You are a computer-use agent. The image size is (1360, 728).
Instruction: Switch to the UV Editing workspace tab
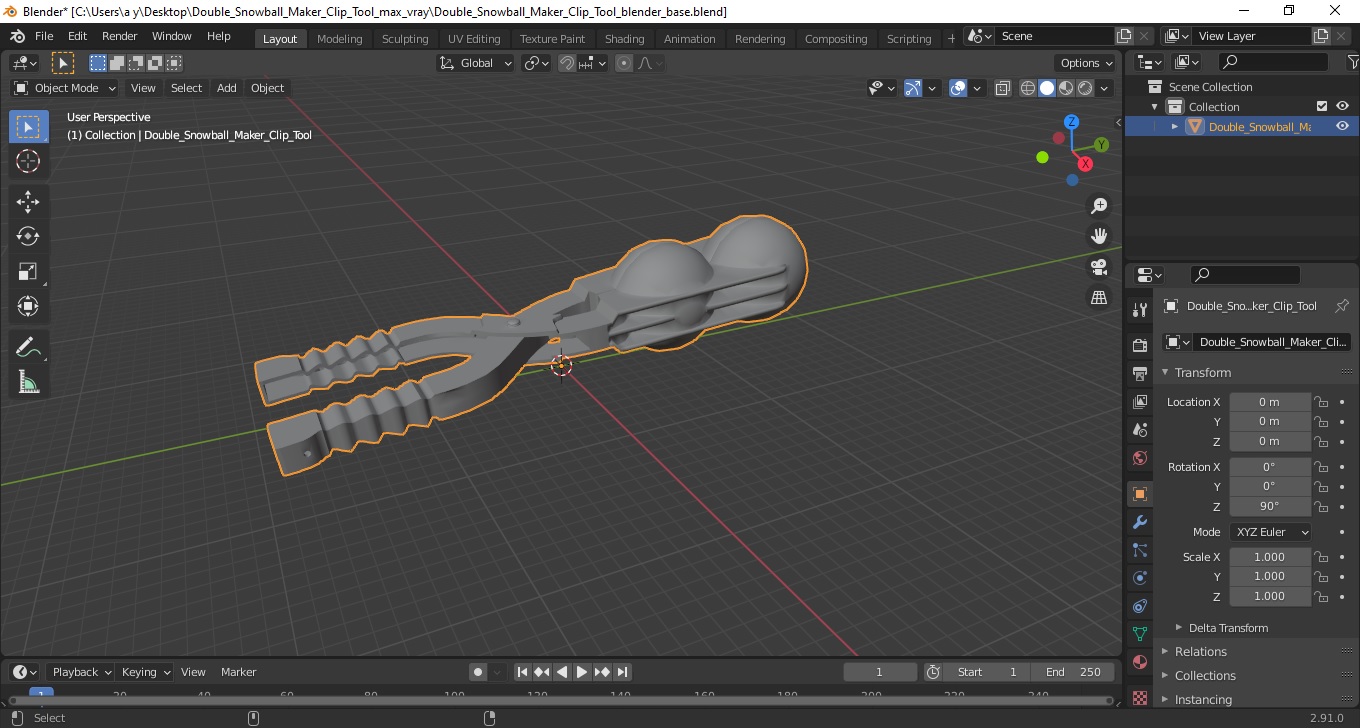[x=474, y=39]
